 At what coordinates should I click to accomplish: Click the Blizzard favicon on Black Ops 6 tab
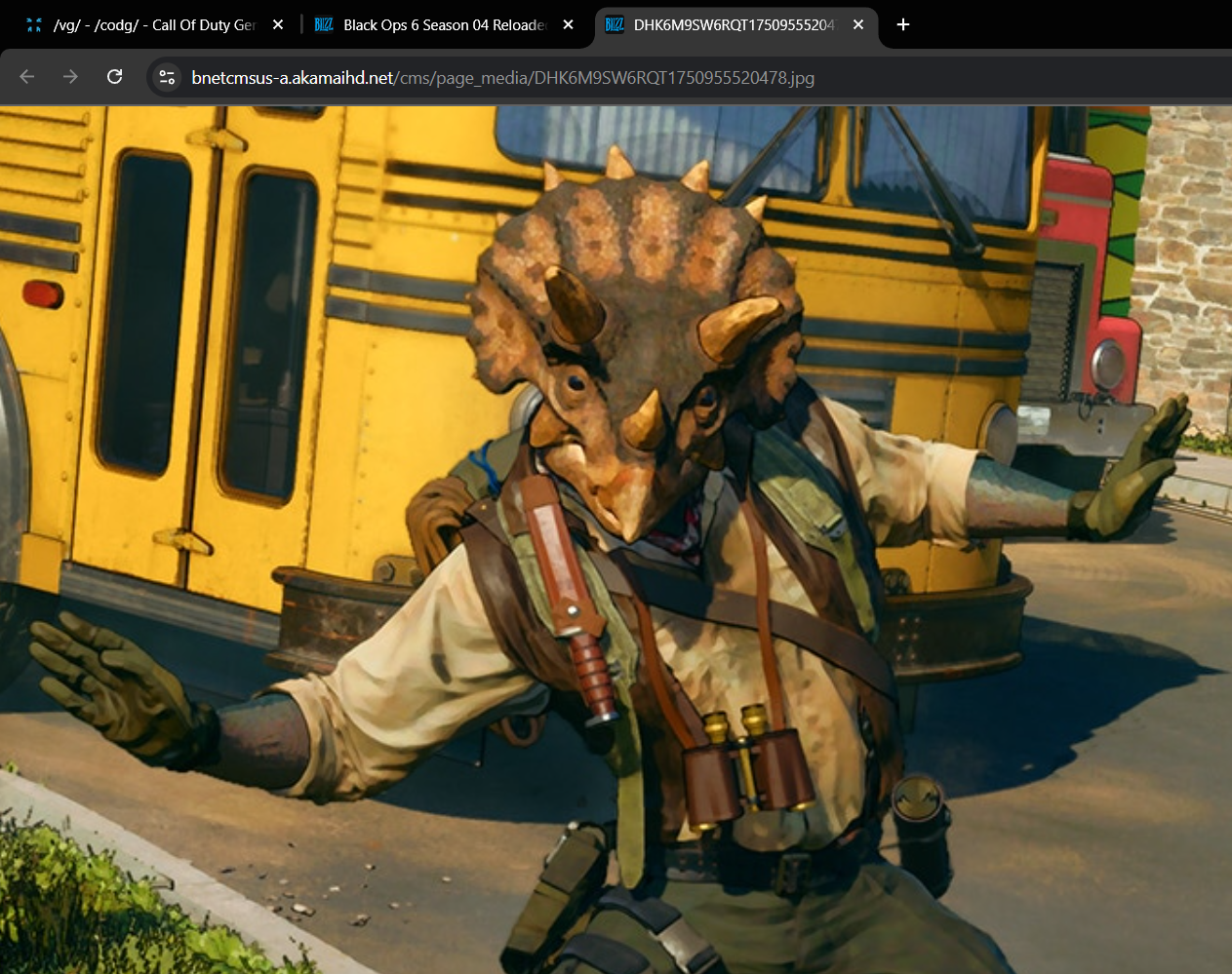(324, 24)
